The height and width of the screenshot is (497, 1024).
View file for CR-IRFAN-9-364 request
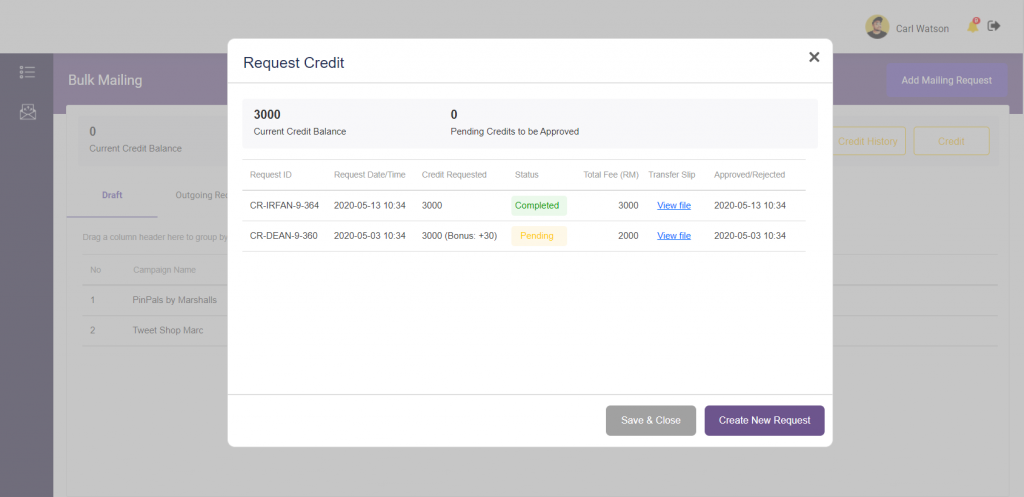pyautogui.click(x=673, y=205)
